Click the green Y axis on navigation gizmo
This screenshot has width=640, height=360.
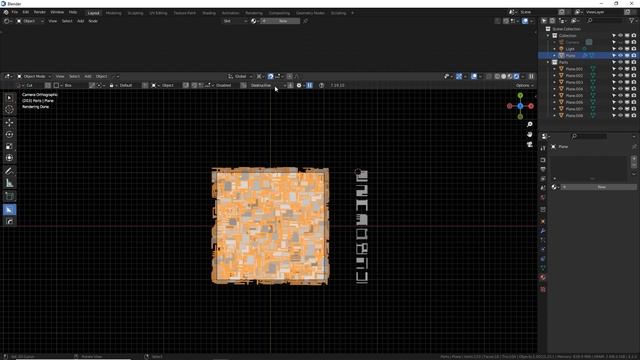pyautogui.click(x=520, y=96)
